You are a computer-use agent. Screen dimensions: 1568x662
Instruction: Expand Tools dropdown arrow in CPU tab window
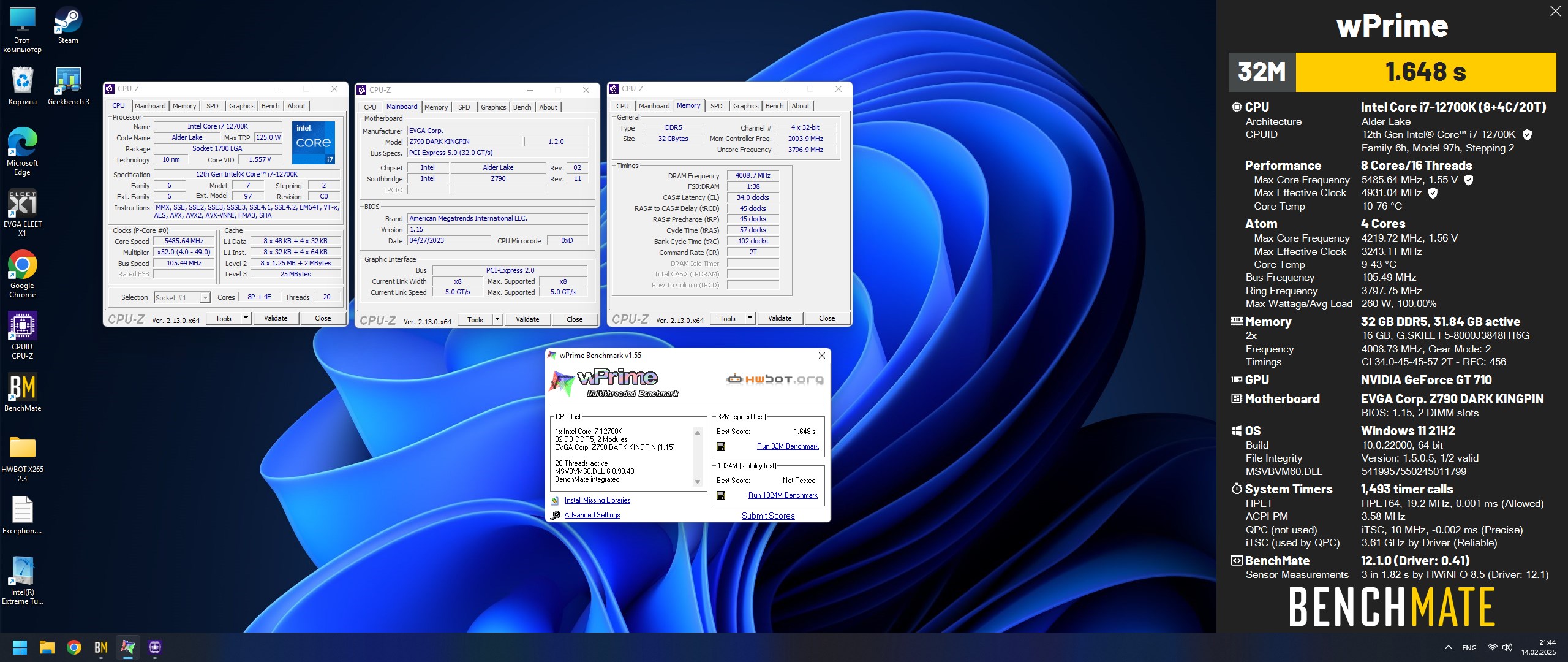246,318
